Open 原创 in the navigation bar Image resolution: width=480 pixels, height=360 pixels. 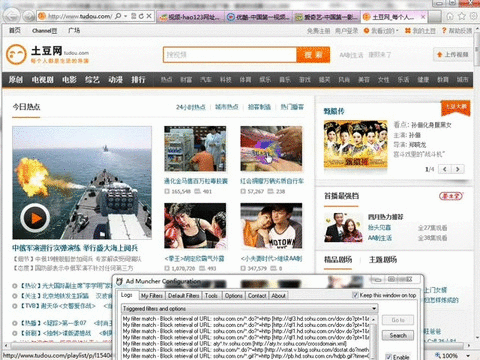(x=15, y=80)
